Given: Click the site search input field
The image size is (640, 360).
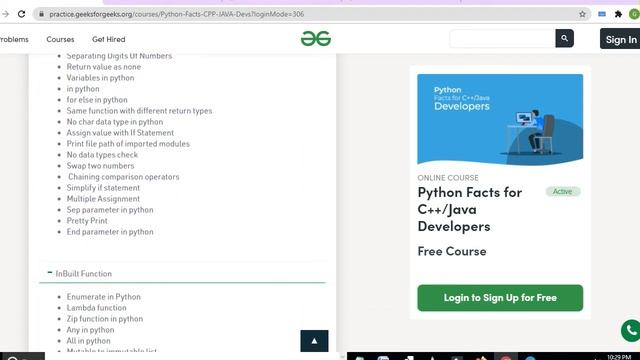Looking at the screenshot, I should click(502, 38).
